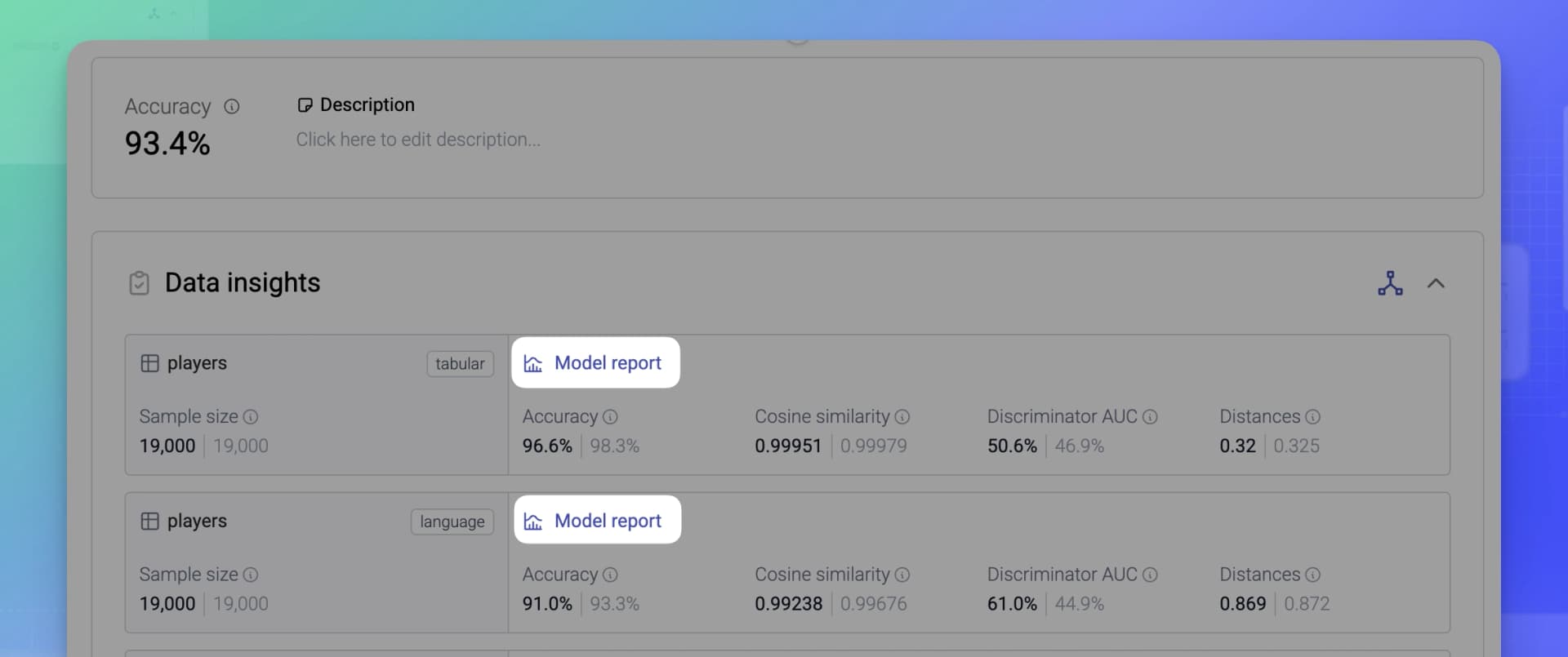Click the Sample size info icon in language row
This screenshot has width=1568, height=657.
(x=251, y=575)
